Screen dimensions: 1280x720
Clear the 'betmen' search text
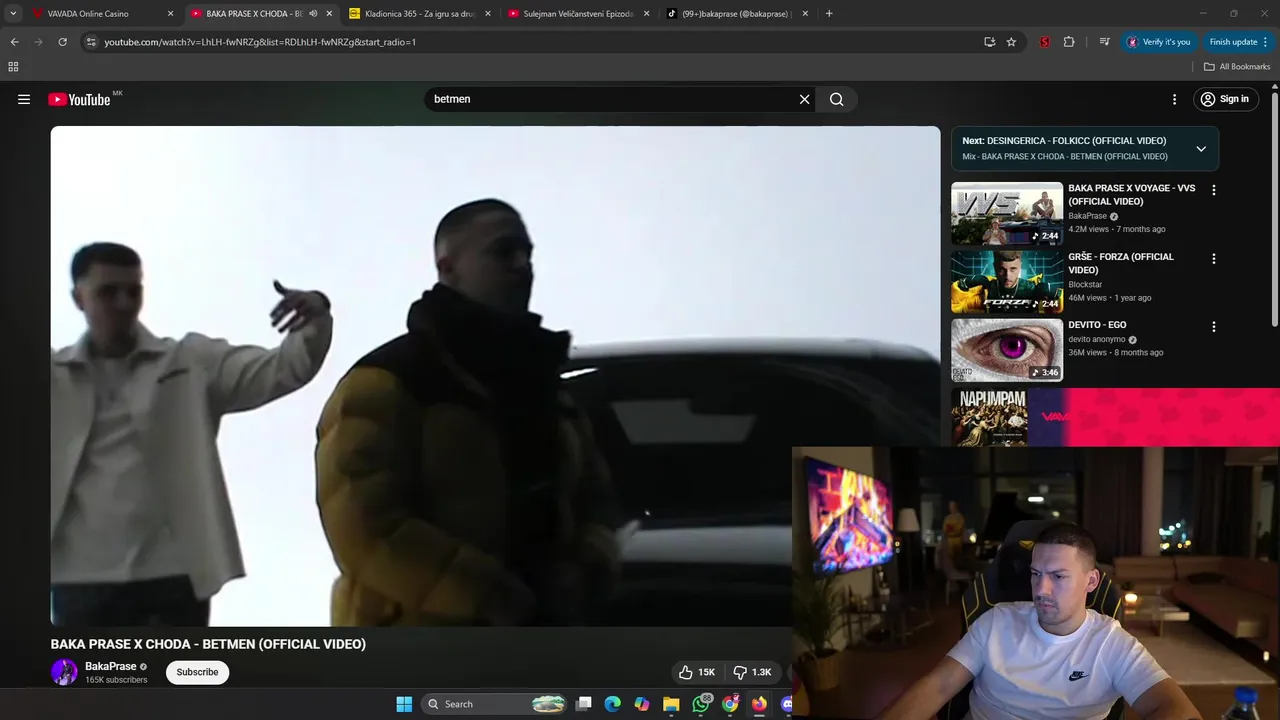(x=804, y=99)
